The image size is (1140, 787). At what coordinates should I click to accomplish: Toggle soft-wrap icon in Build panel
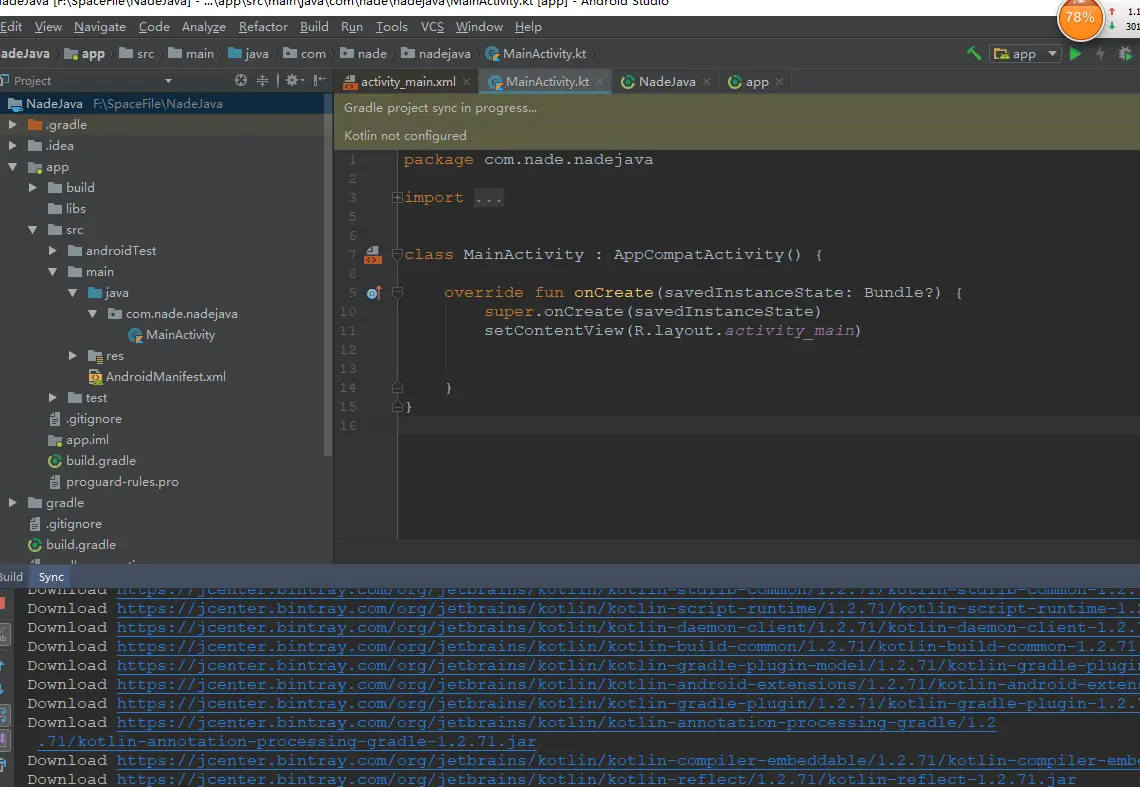click(3, 715)
